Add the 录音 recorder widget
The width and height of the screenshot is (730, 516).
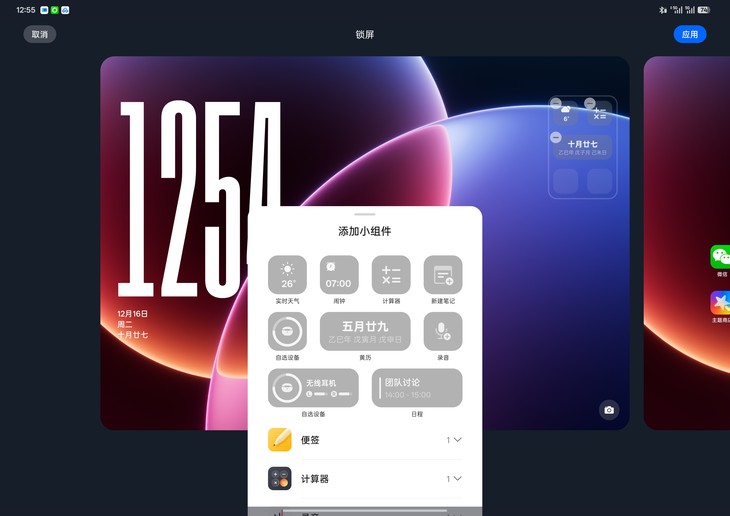pos(443,331)
